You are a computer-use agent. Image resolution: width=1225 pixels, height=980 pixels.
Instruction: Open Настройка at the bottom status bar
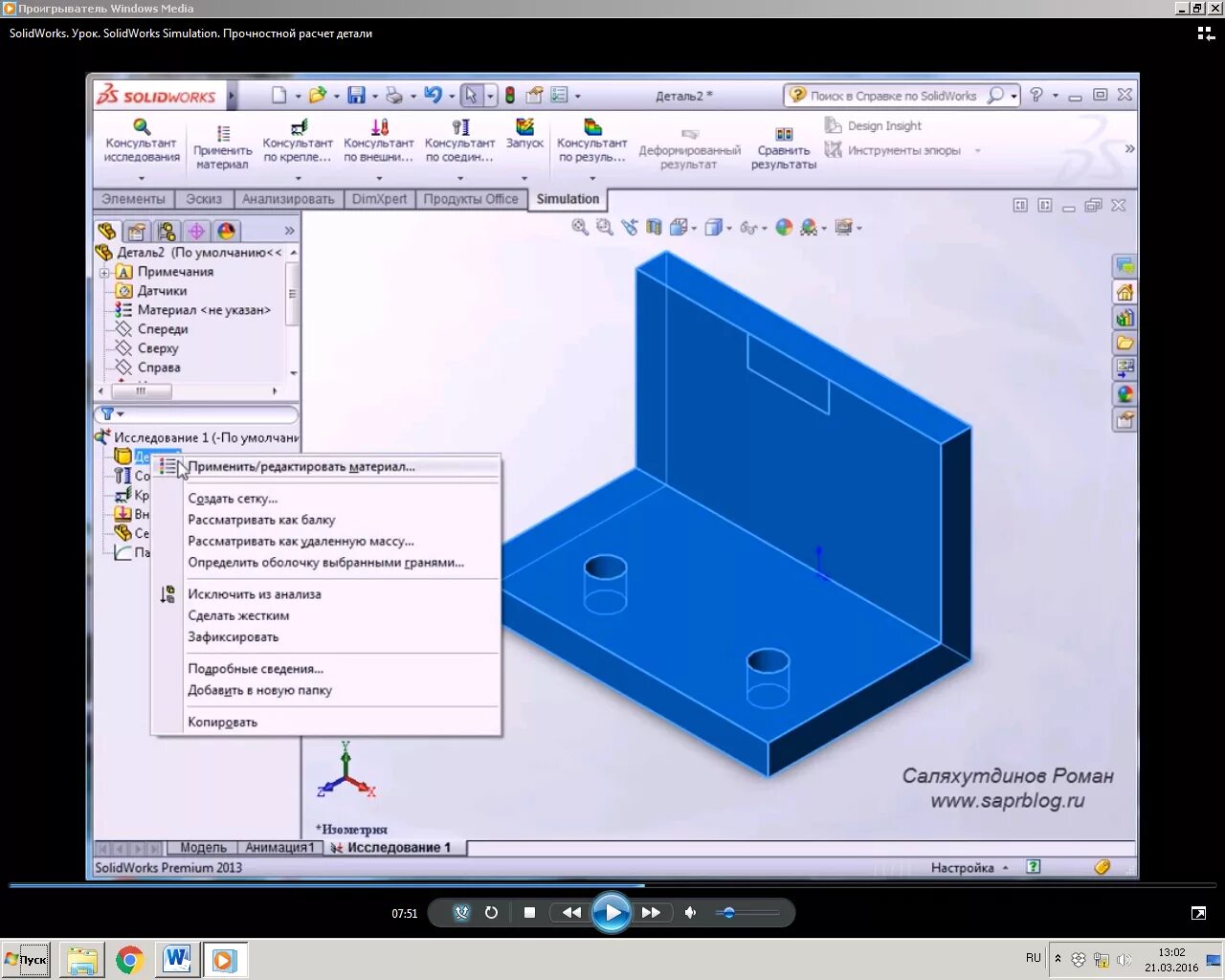[961, 867]
